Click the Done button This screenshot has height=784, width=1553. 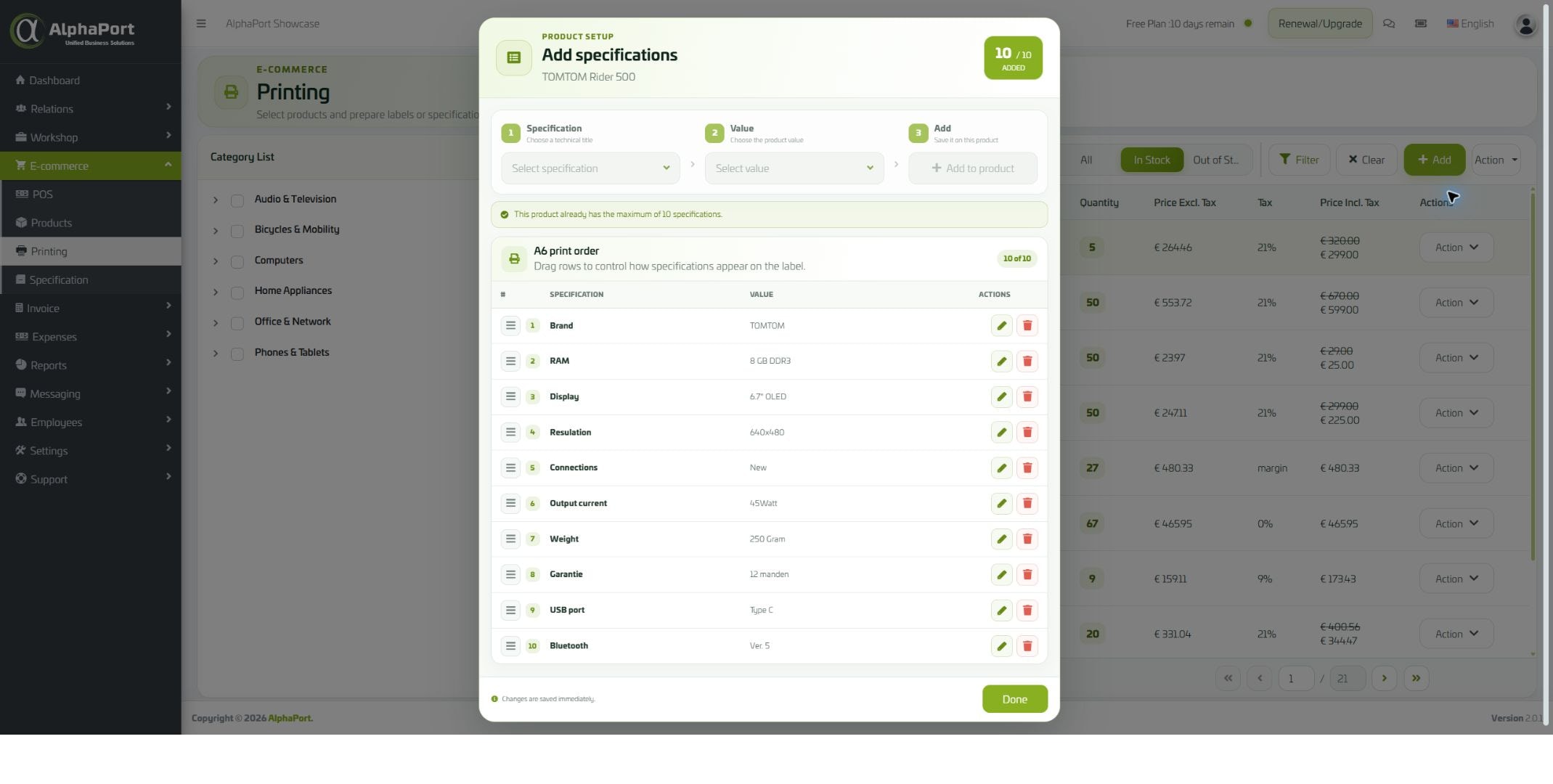[x=1014, y=699]
